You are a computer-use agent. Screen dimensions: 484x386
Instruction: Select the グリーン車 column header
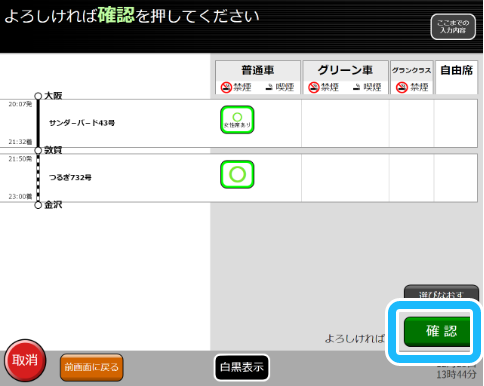click(x=345, y=70)
